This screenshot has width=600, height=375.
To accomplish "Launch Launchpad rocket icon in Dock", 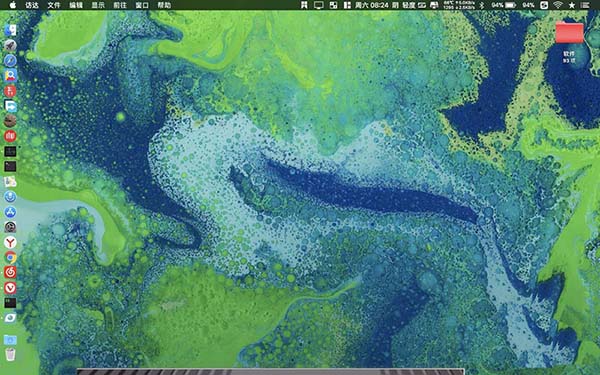I will click(10, 46).
